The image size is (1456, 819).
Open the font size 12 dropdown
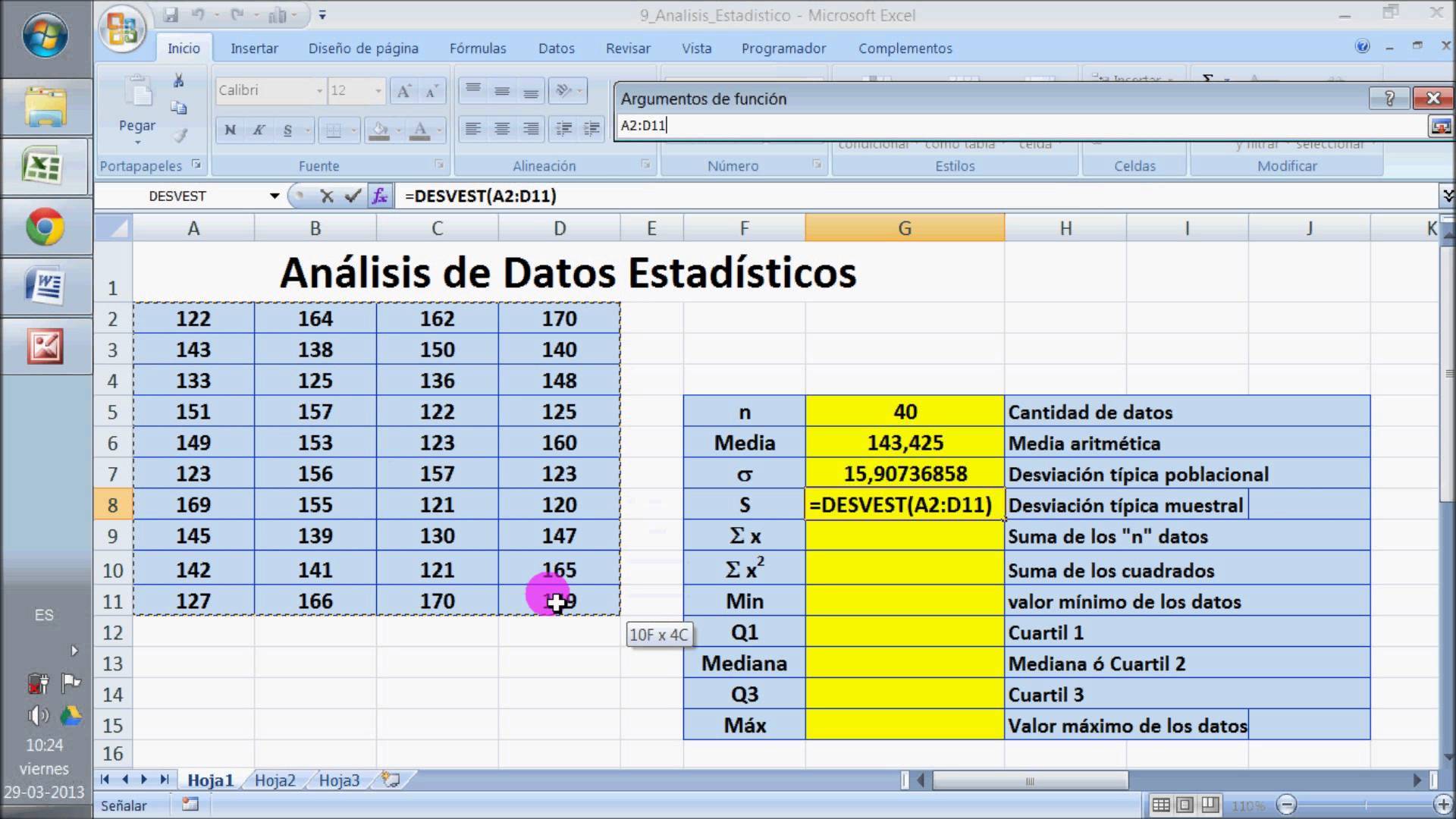pos(378,91)
